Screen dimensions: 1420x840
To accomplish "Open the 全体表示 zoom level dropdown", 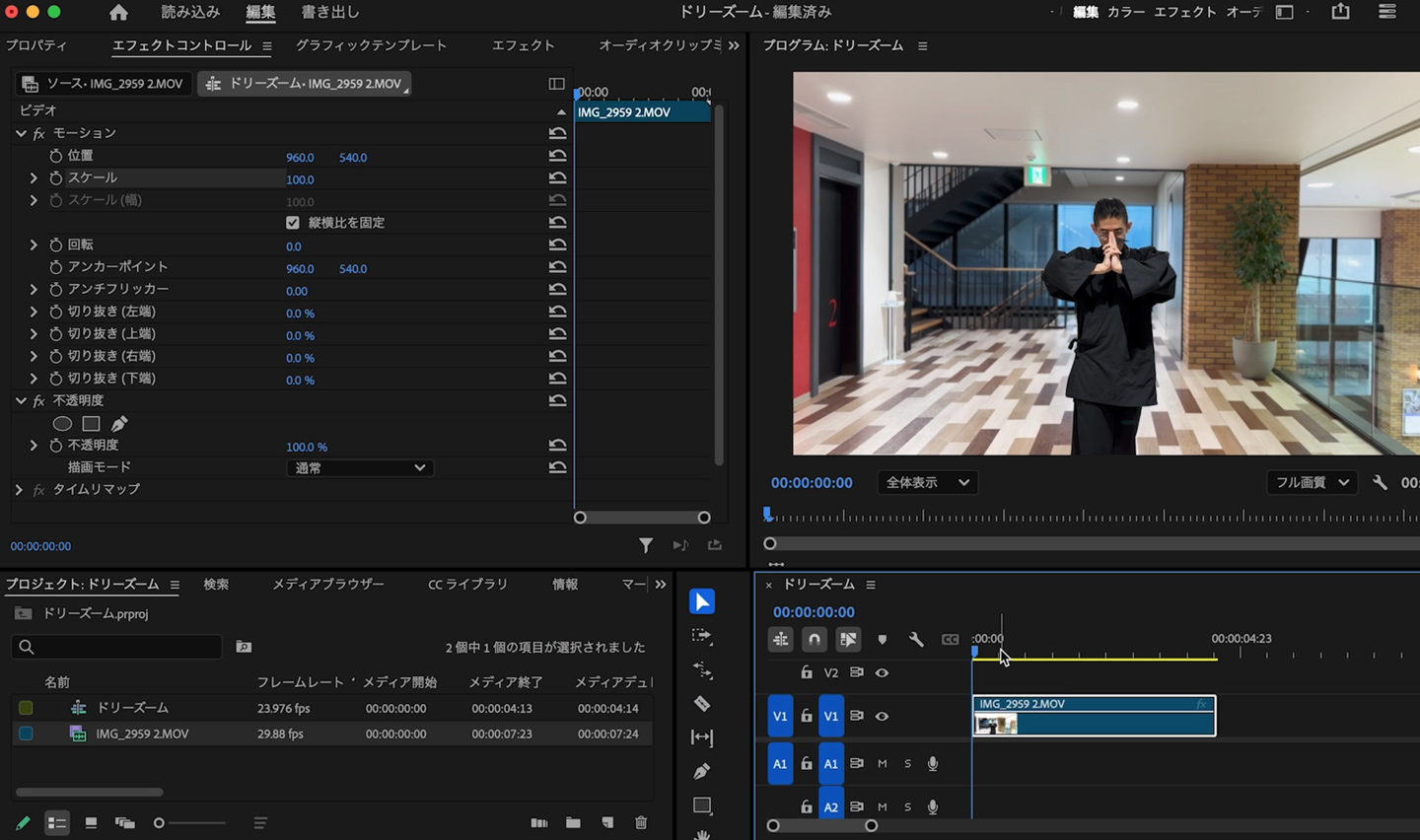I will (926, 482).
